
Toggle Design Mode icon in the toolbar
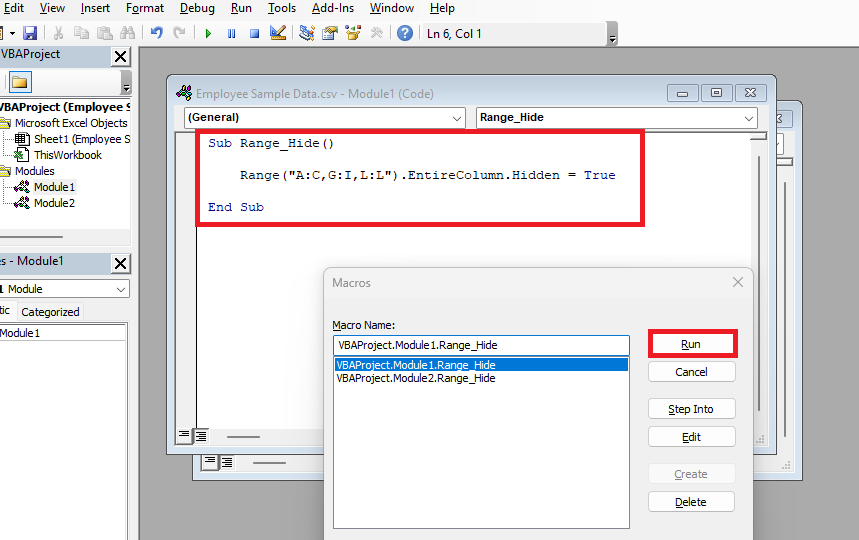pyautogui.click(x=278, y=33)
